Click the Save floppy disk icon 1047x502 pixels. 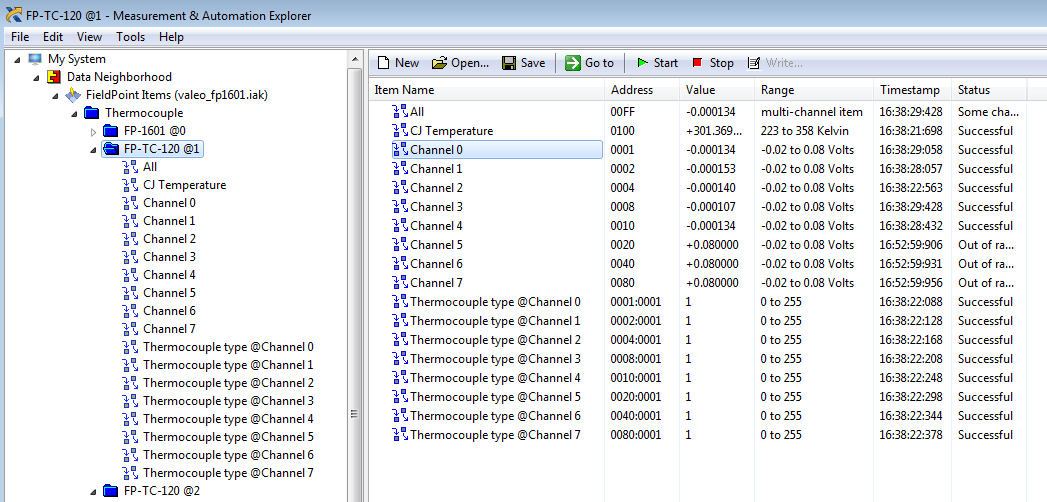pos(509,63)
